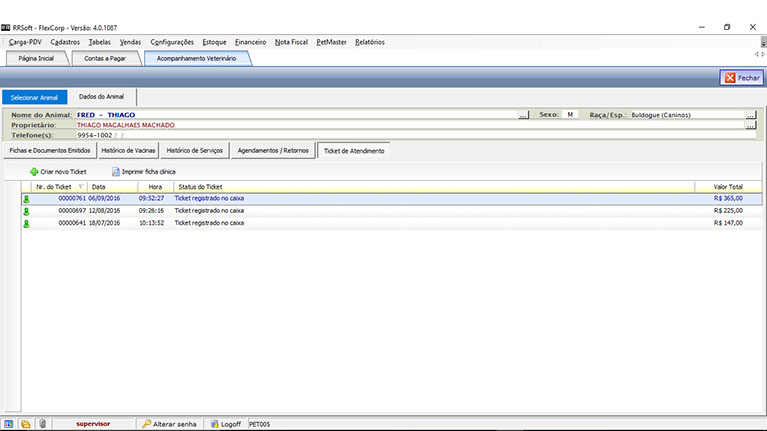This screenshot has width=767, height=431.
Task: Click green status icon of ticket 00000697
Action: tap(26, 211)
